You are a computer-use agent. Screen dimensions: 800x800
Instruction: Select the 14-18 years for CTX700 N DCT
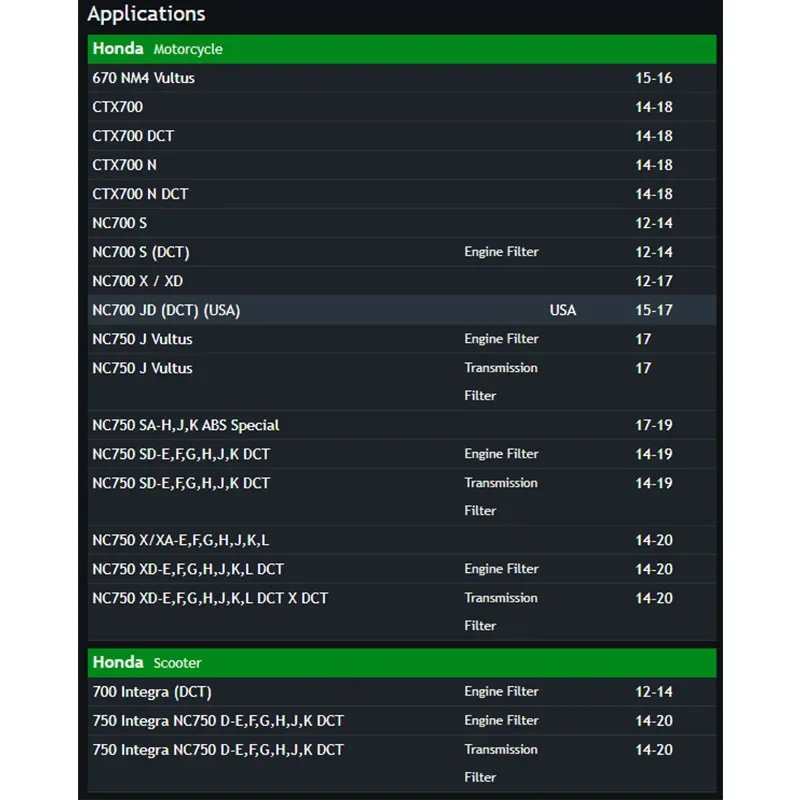(654, 194)
